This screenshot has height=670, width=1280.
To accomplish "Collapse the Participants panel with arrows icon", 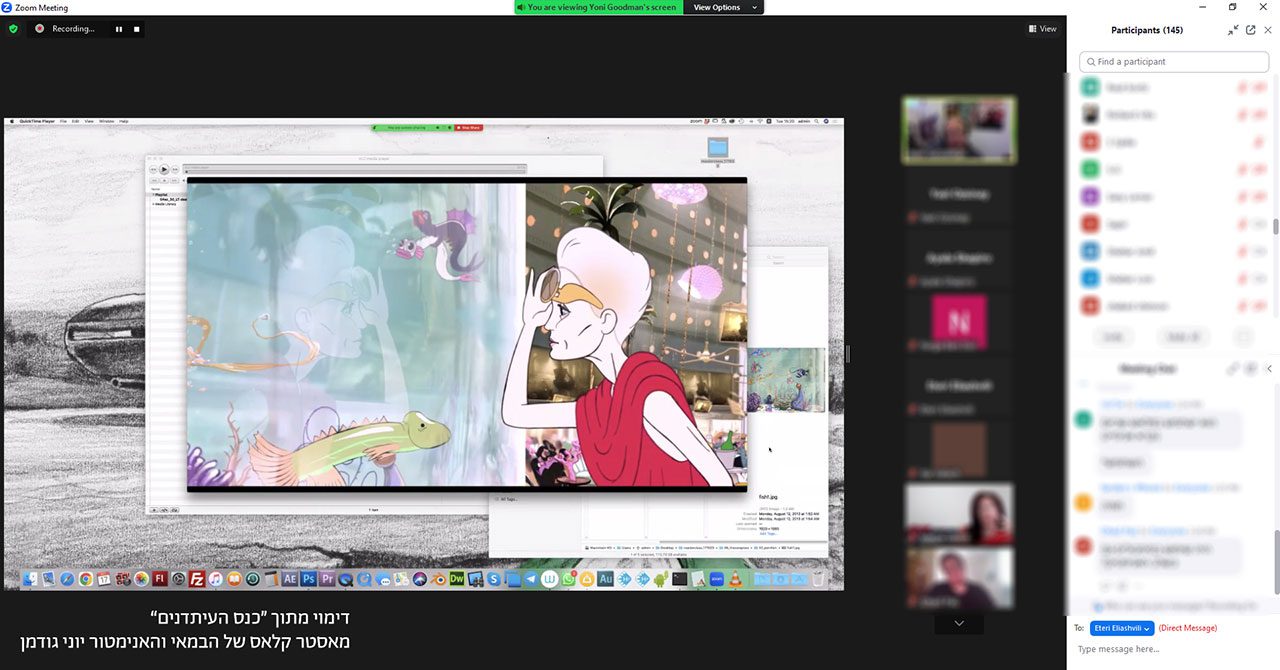I will click(x=1233, y=30).
